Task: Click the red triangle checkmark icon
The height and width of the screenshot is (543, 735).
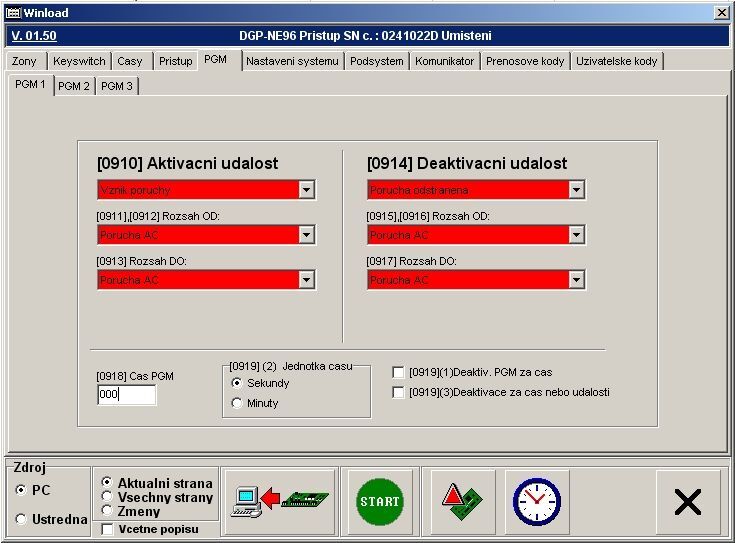Action: (463, 500)
